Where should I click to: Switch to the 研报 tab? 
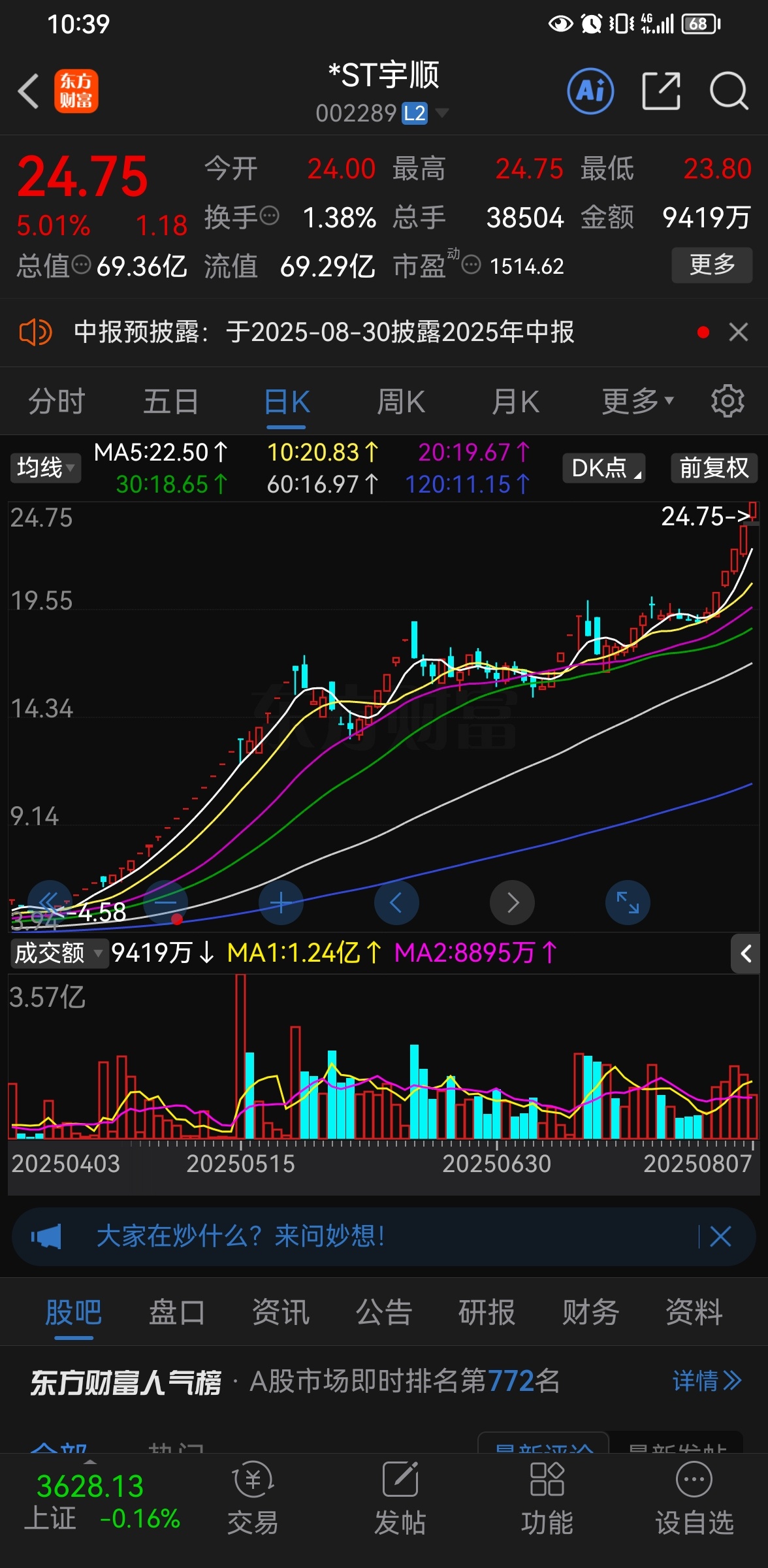point(487,1312)
